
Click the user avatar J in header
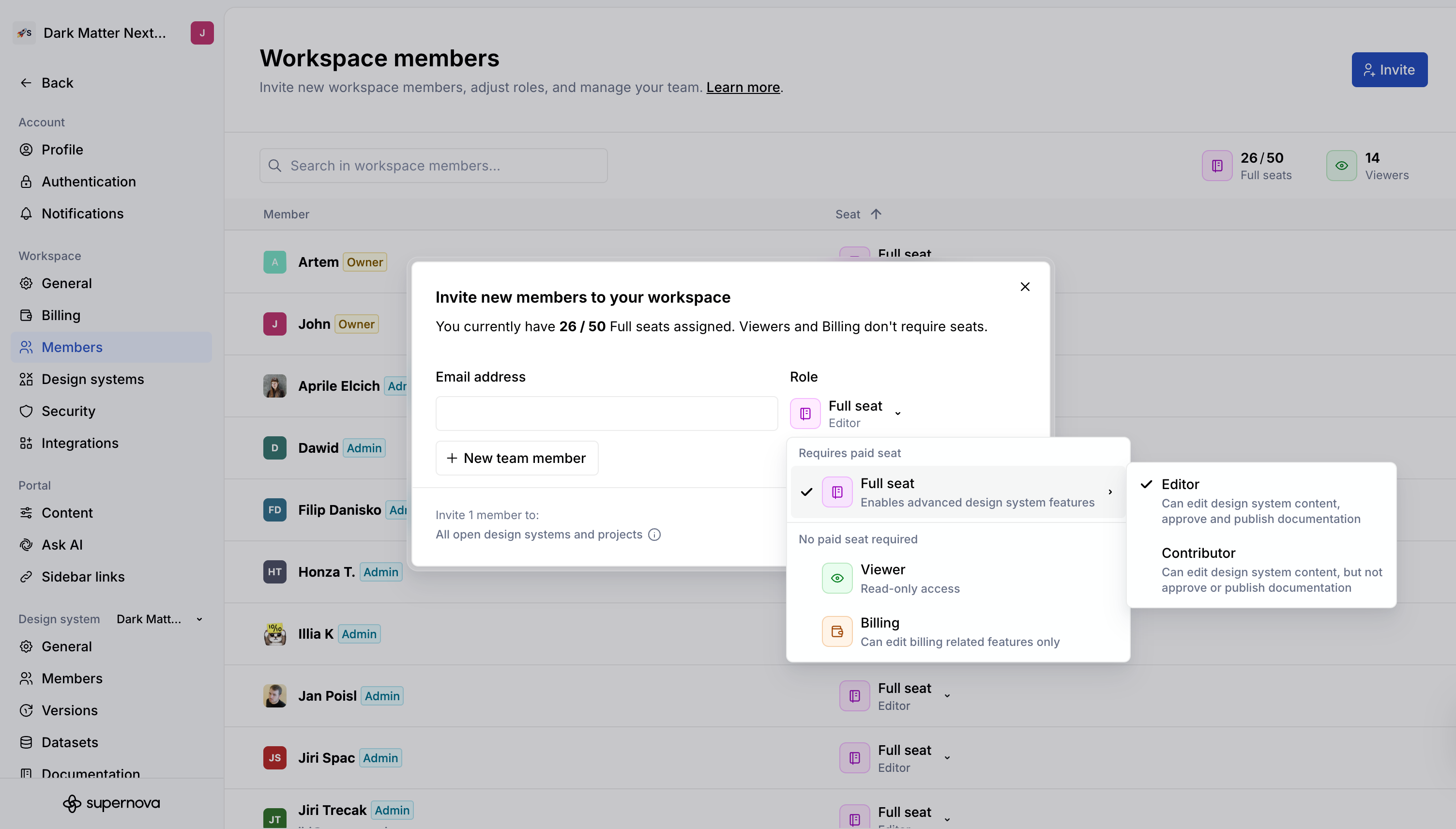(202, 33)
